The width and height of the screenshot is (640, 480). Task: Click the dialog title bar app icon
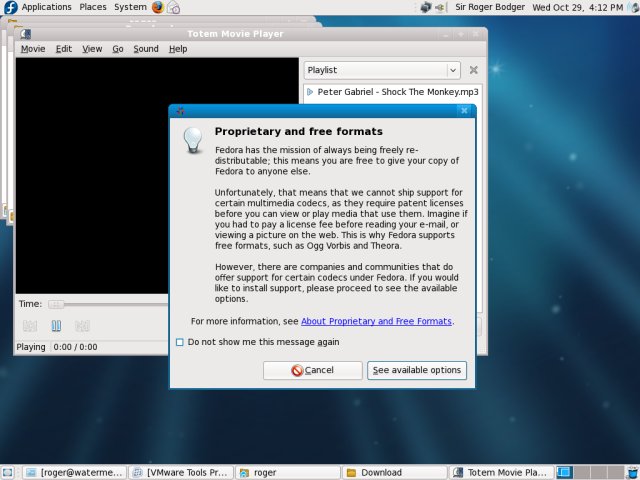coord(180,111)
